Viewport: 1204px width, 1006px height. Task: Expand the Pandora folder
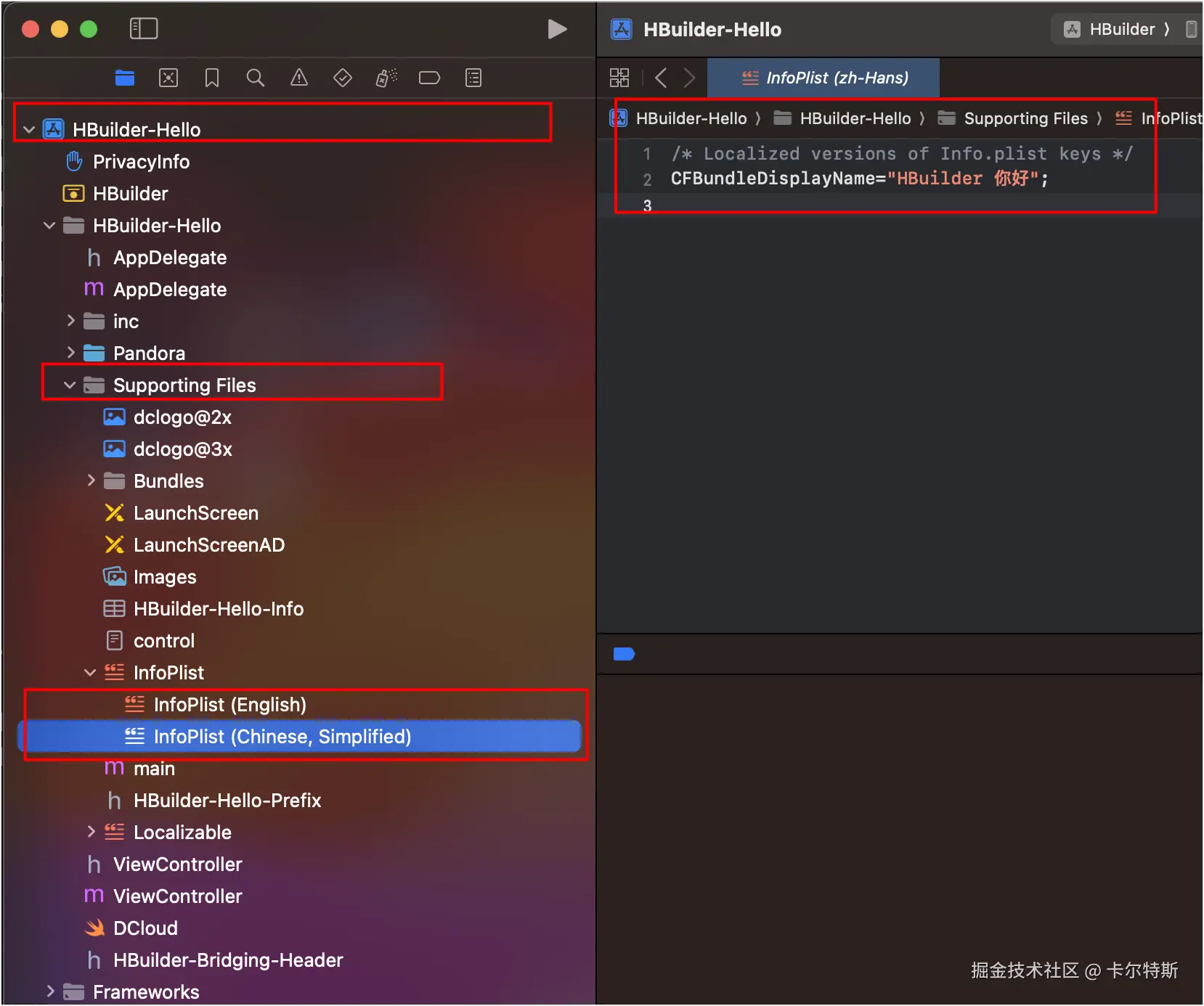click(x=70, y=353)
